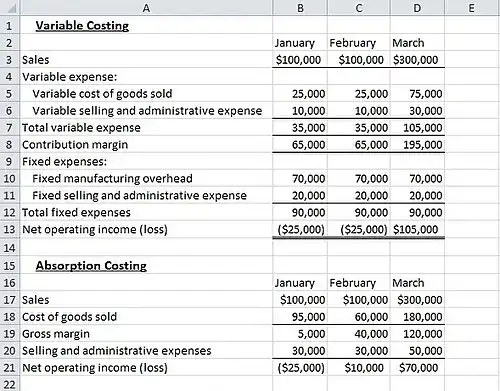Select March total variable expense 105,000 cell
Viewport: 500px width, 391px height.
pos(417,128)
